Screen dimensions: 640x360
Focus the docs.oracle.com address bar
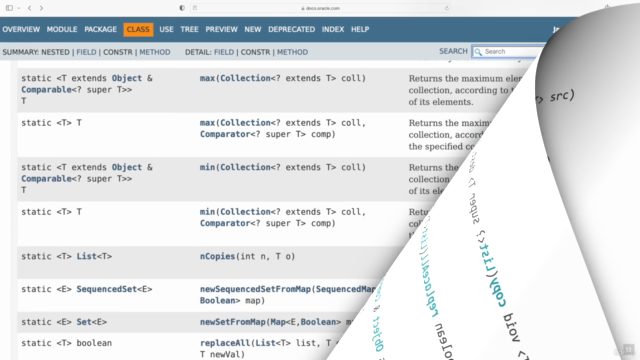pyautogui.click(x=320, y=8)
